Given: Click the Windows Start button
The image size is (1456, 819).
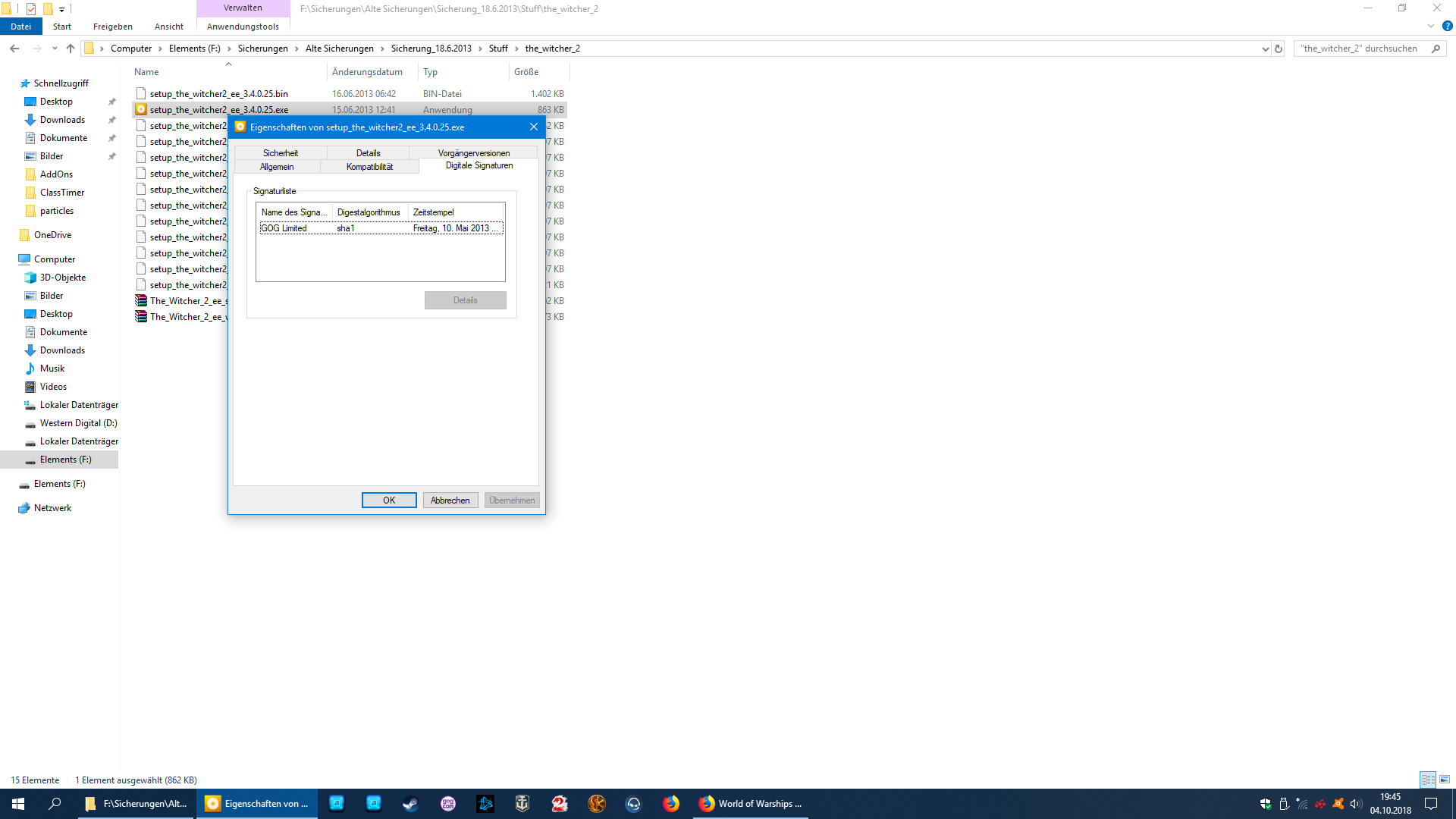Looking at the screenshot, I should pyautogui.click(x=18, y=804).
